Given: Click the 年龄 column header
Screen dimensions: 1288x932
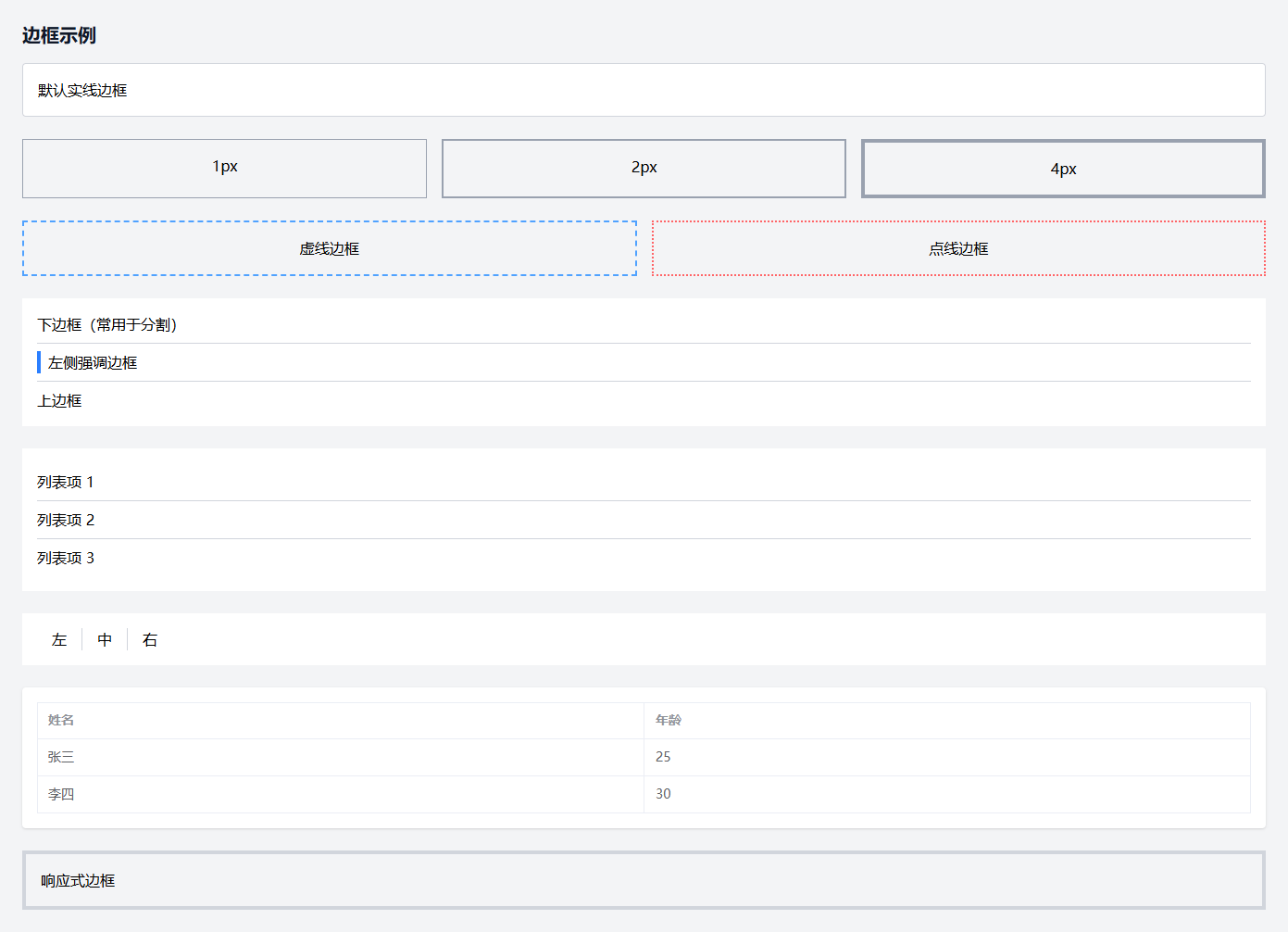Looking at the screenshot, I should (x=946, y=720).
